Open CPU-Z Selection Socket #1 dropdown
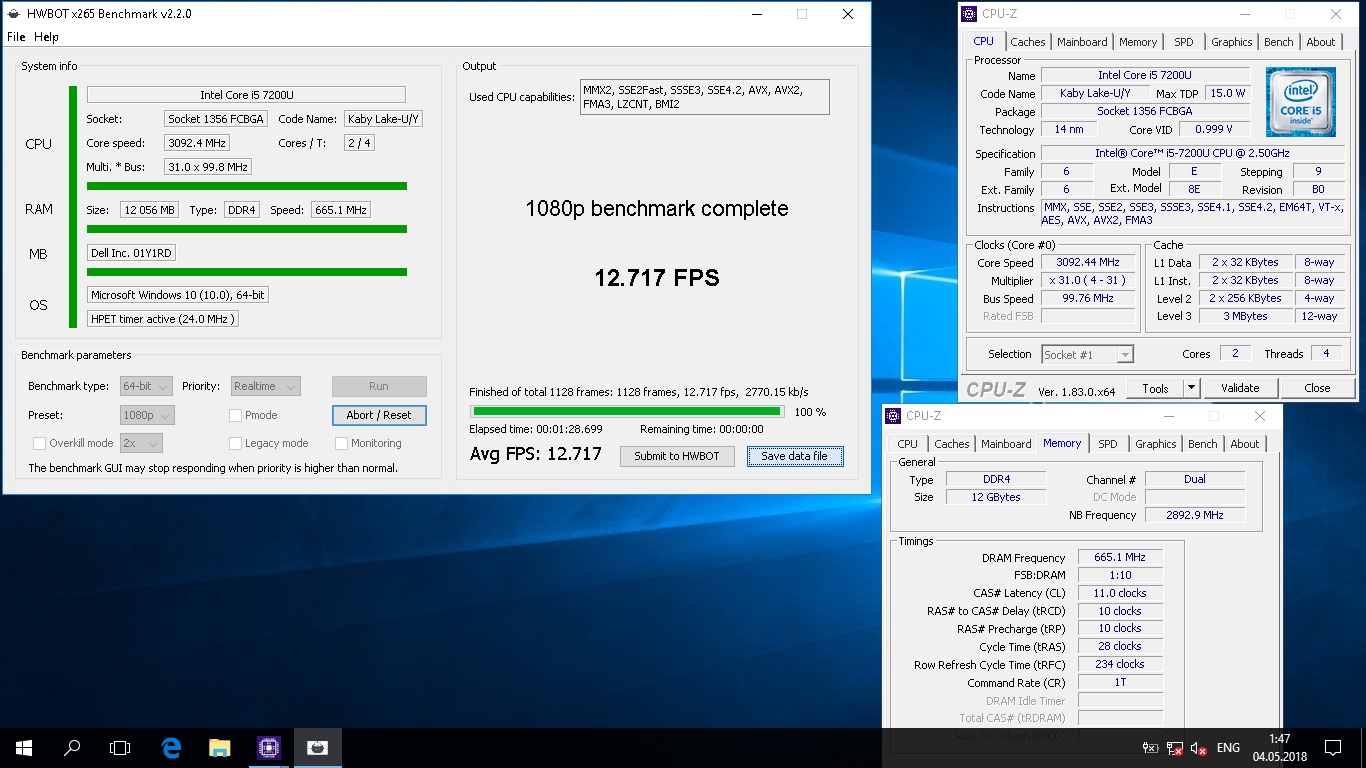 point(1088,354)
